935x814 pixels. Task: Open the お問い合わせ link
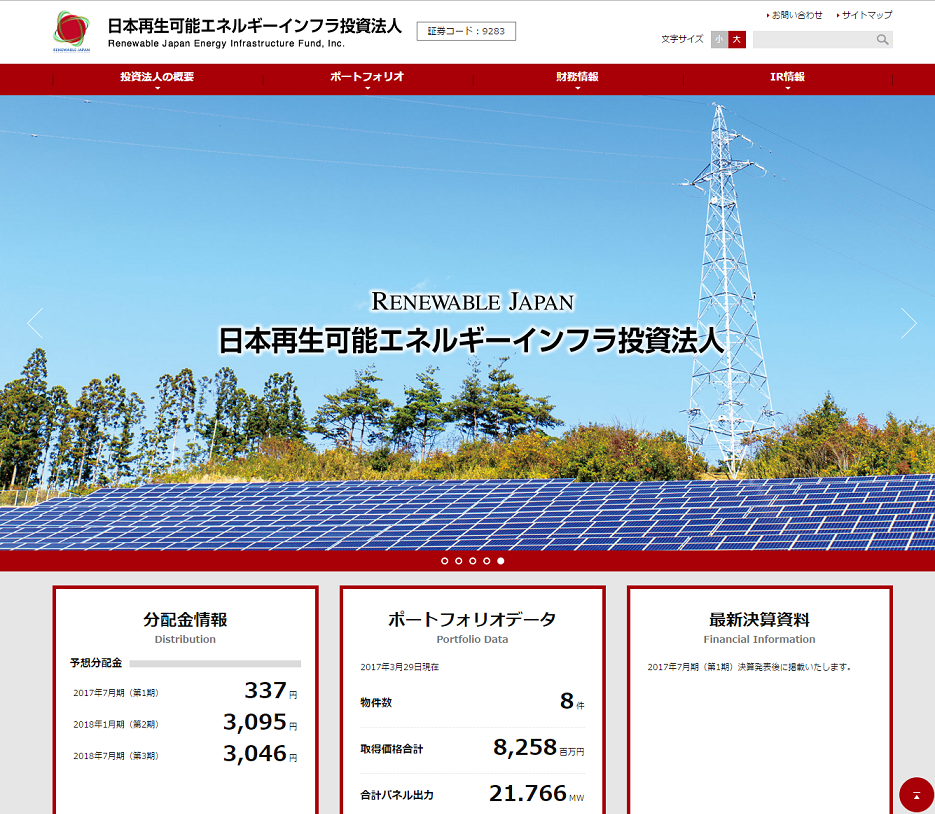click(794, 15)
